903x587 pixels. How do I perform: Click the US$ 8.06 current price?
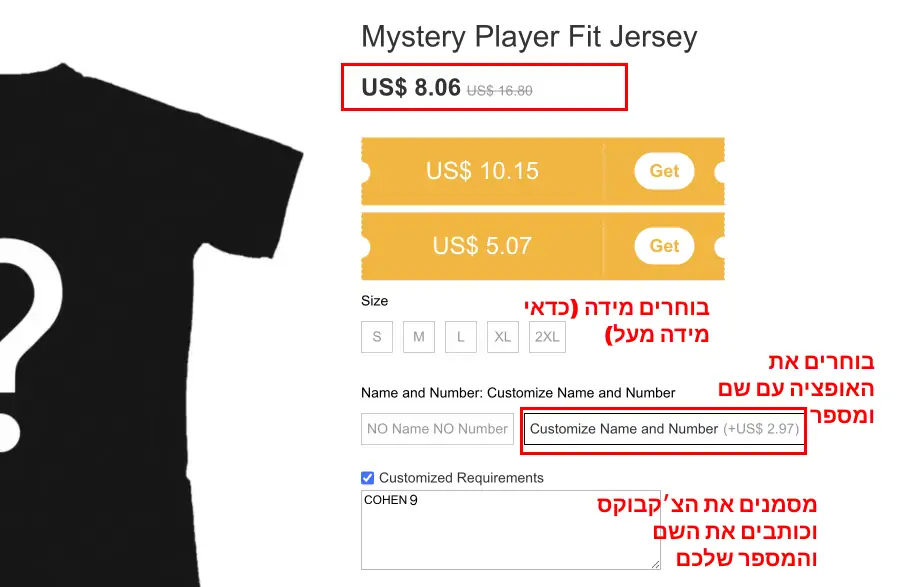411,88
